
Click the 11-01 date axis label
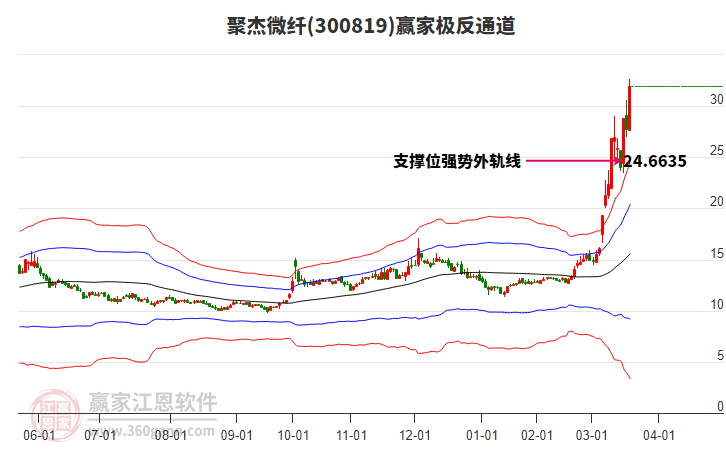(x=351, y=435)
